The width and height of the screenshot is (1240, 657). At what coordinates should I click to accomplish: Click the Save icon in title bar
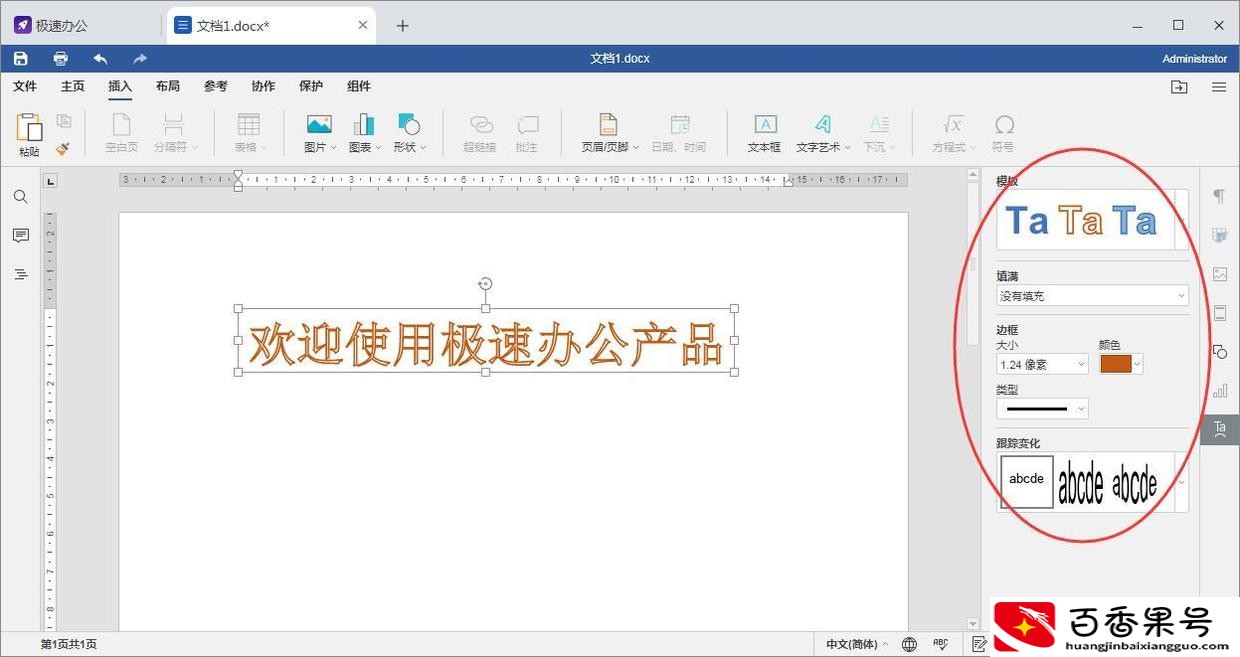(20, 58)
